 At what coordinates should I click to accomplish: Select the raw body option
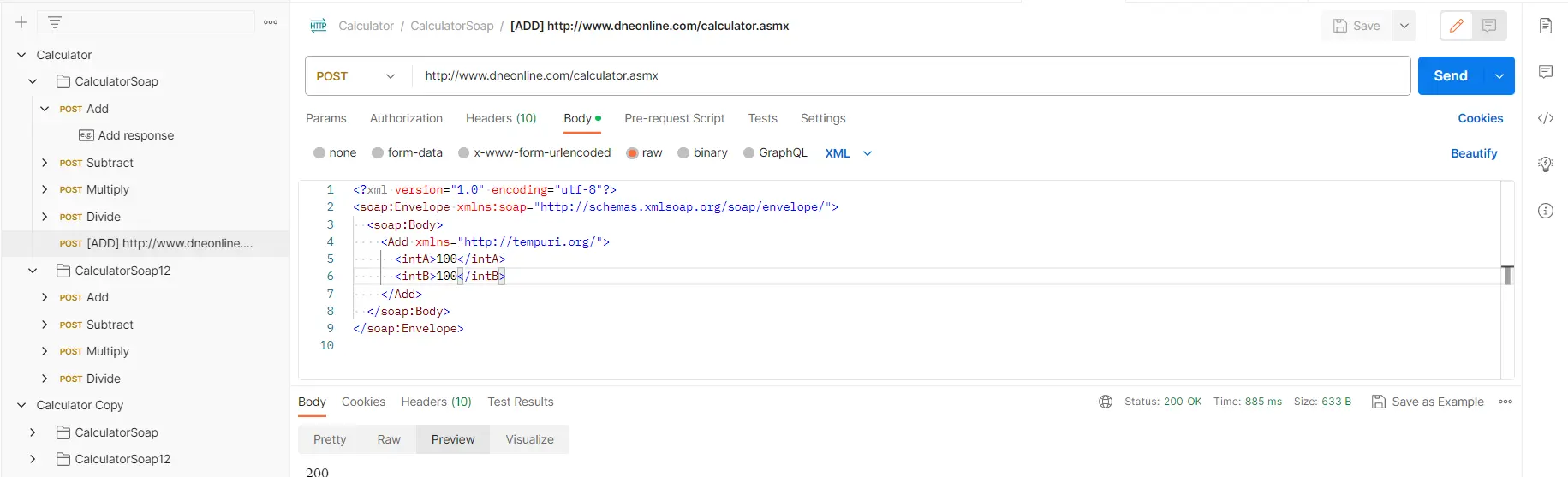(633, 153)
